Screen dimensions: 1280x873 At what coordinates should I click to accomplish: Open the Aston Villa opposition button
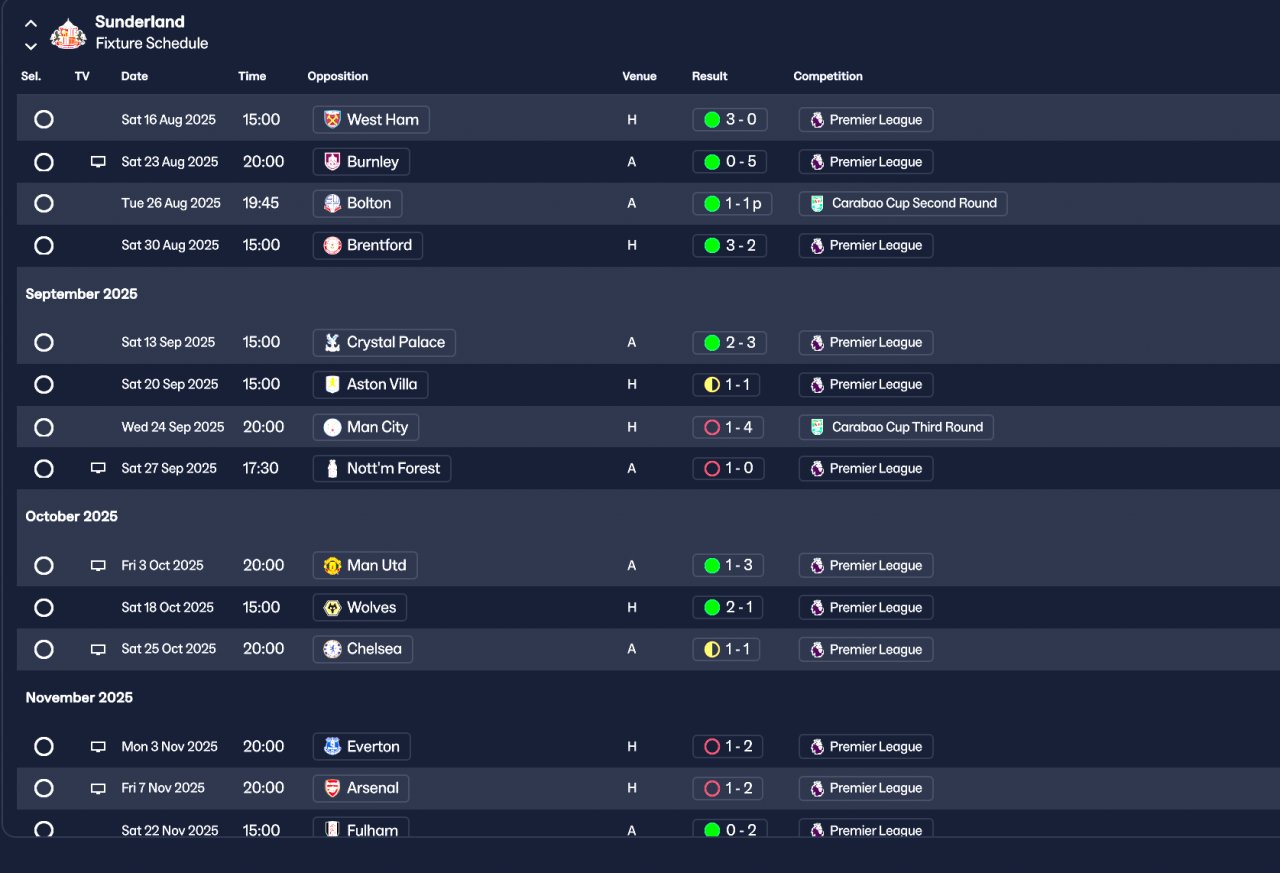[x=371, y=384]
